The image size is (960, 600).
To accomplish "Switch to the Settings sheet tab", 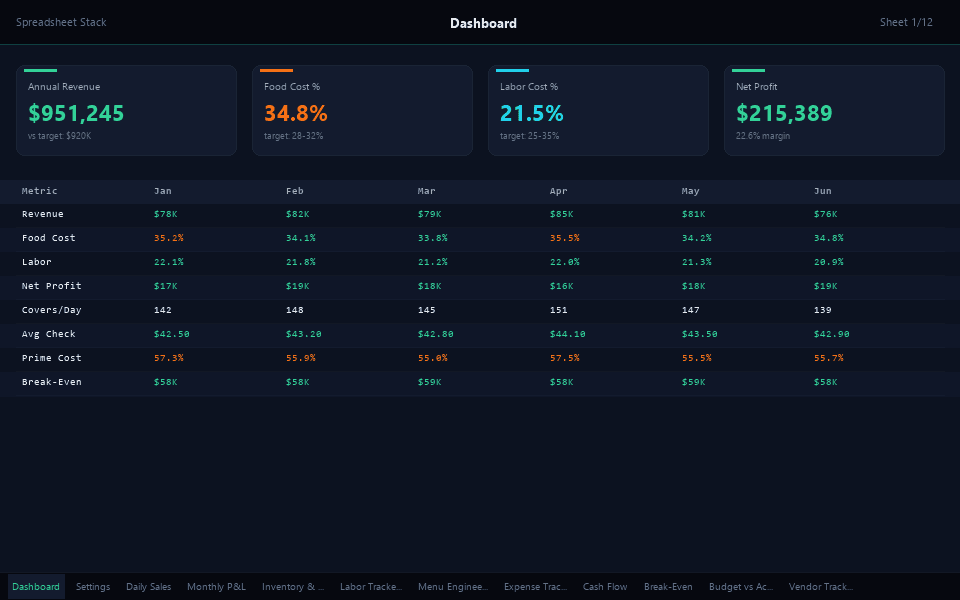I will point(92,587).
